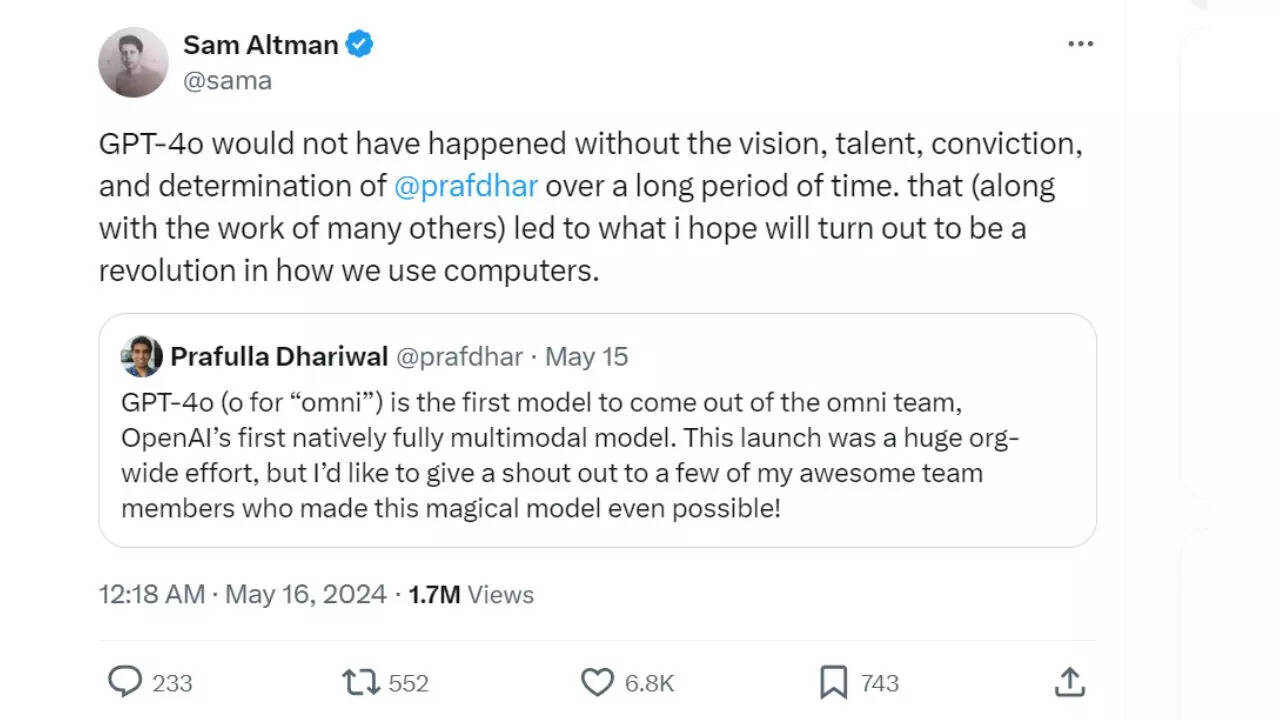Screen dimensions: 1280x720
Task: View the 1.7M Views analytics
Action: tap(471, 594)
